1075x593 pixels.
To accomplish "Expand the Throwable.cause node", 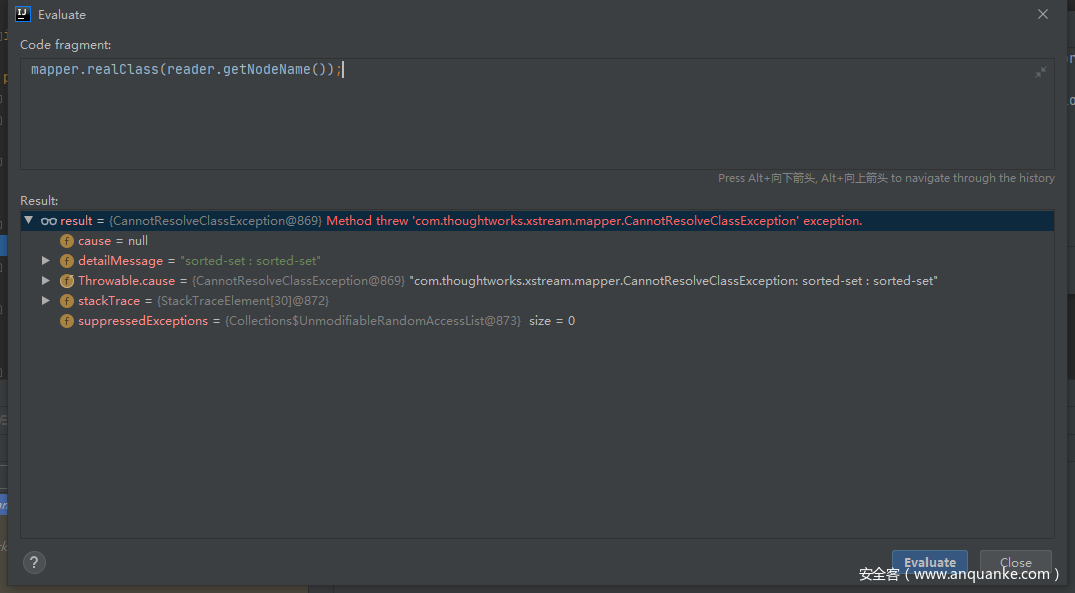I will 46,281.
